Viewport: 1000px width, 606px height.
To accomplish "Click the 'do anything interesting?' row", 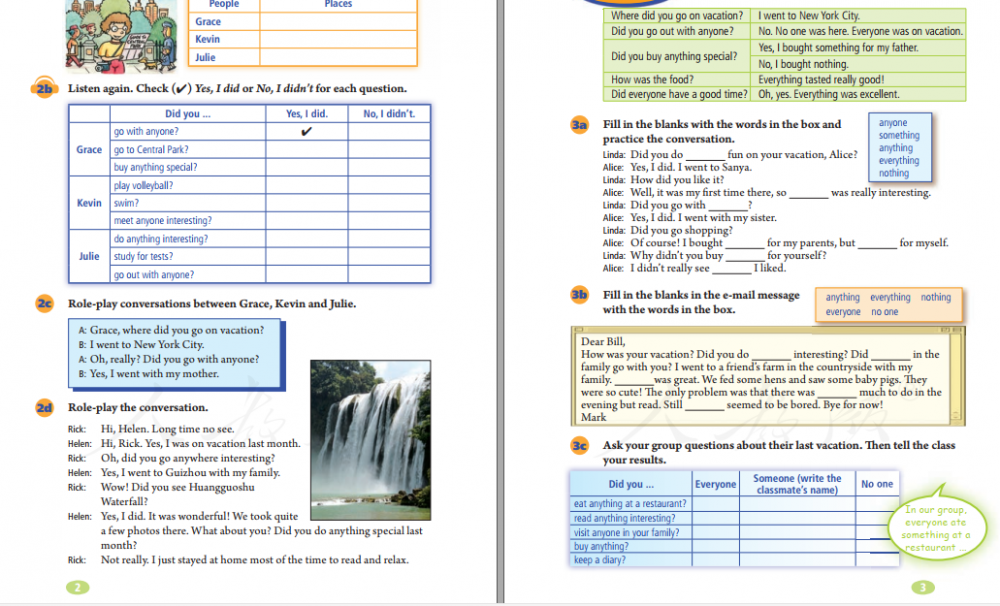I will click(x=270, y=239).
